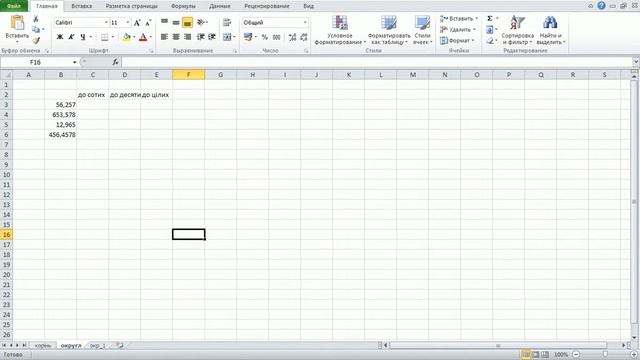Screen dimensions: 640x360
Task: Open Условное форматирование menu
Action: pyautogui.click(x=340, y=30)
